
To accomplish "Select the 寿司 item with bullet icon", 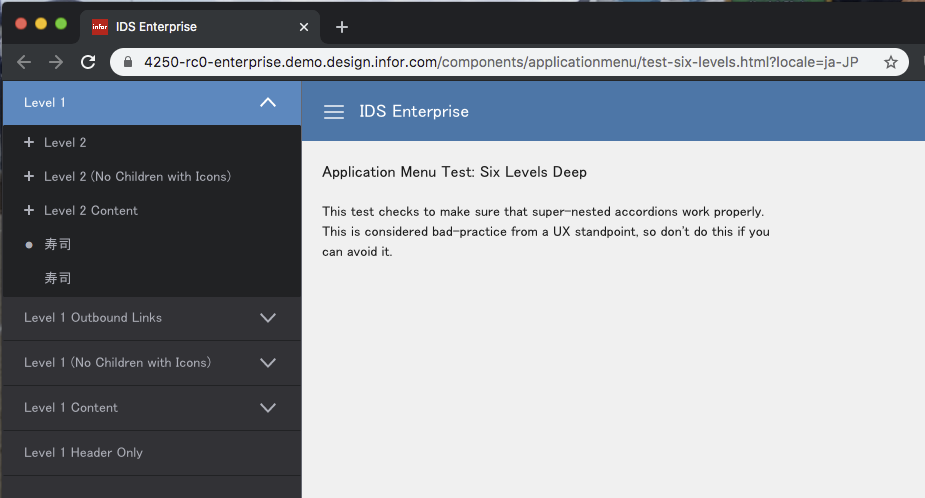I will pyautogui.click(x=58, y=244).
